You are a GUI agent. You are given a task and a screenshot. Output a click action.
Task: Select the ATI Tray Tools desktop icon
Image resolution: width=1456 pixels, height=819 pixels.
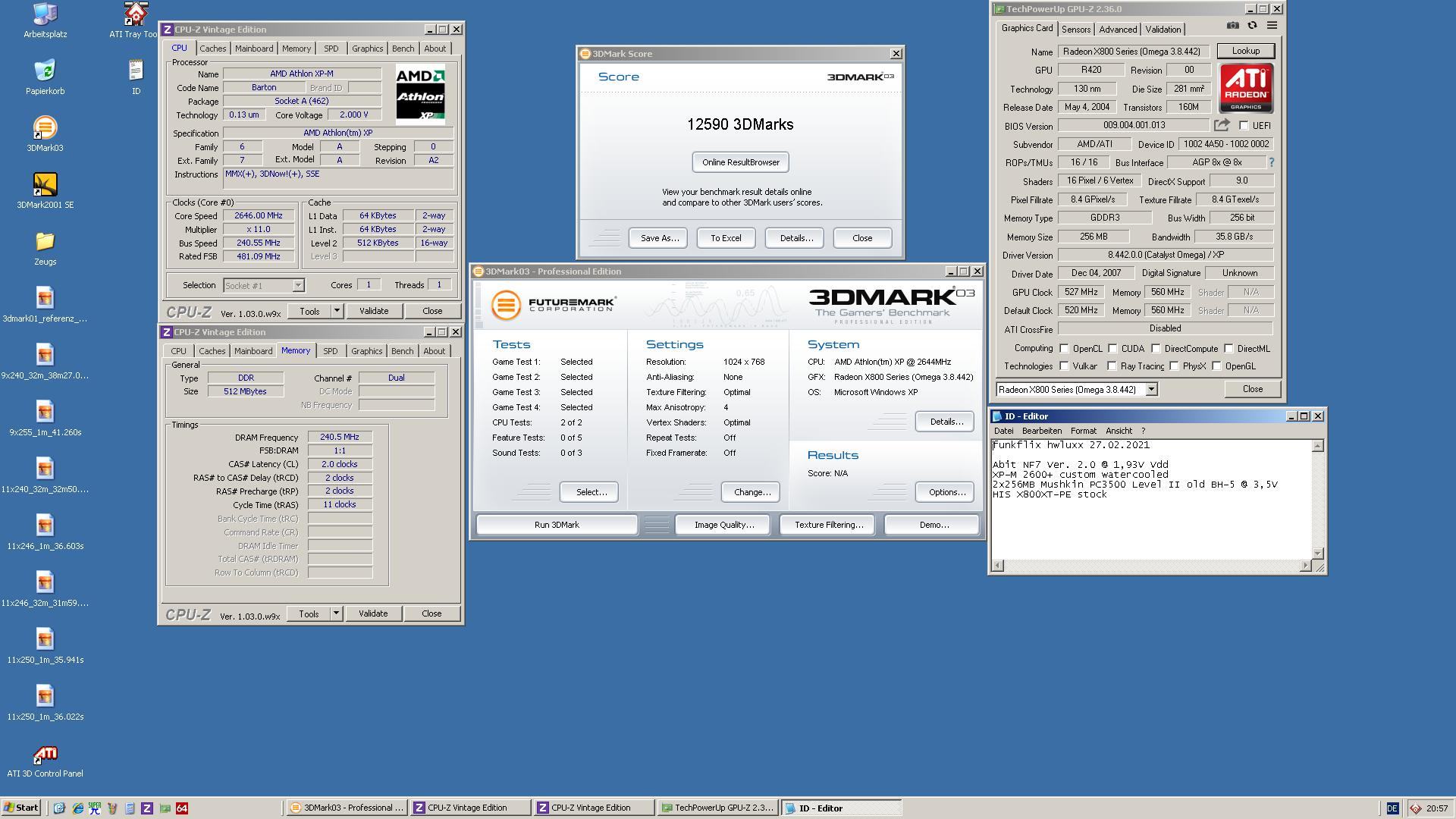point(134,20)
